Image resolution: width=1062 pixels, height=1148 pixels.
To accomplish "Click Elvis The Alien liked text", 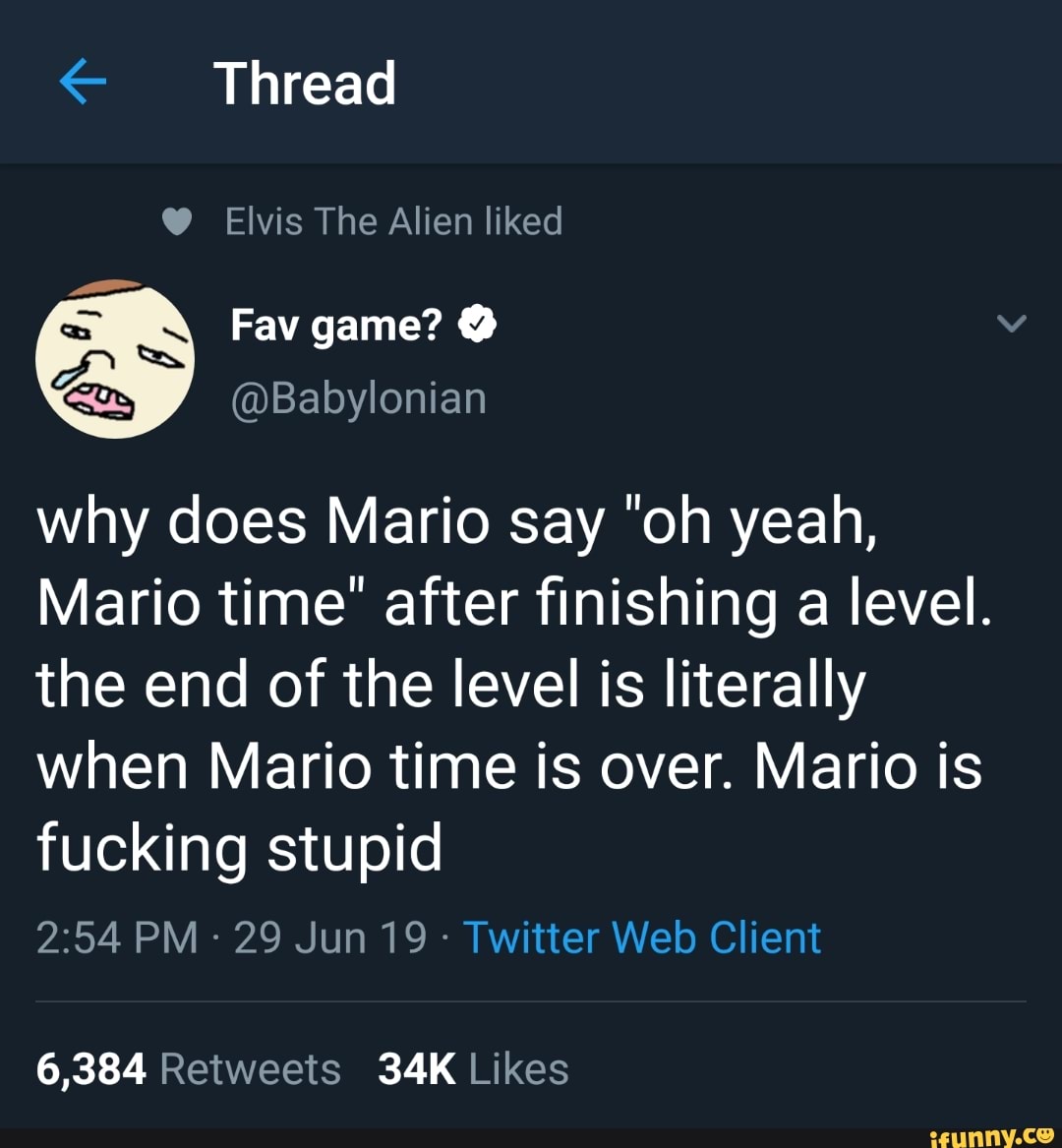I will (x=393, y=221).
